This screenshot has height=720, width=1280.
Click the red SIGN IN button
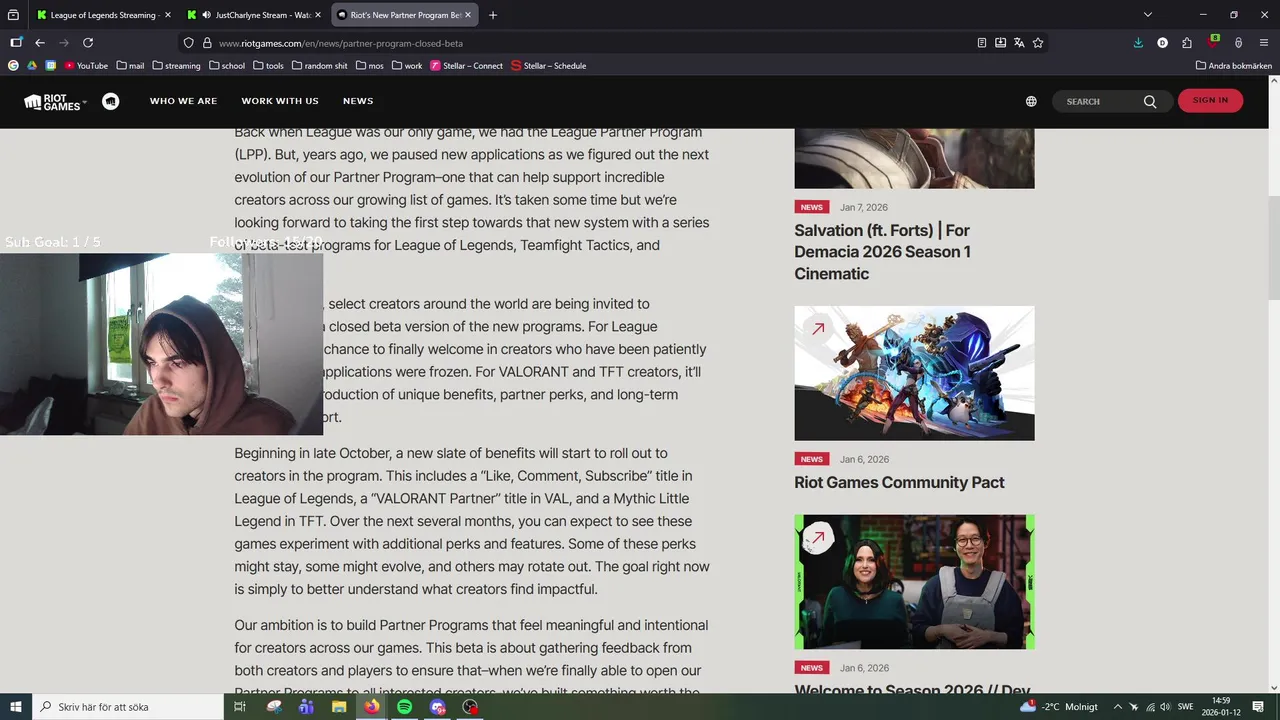1210,100
